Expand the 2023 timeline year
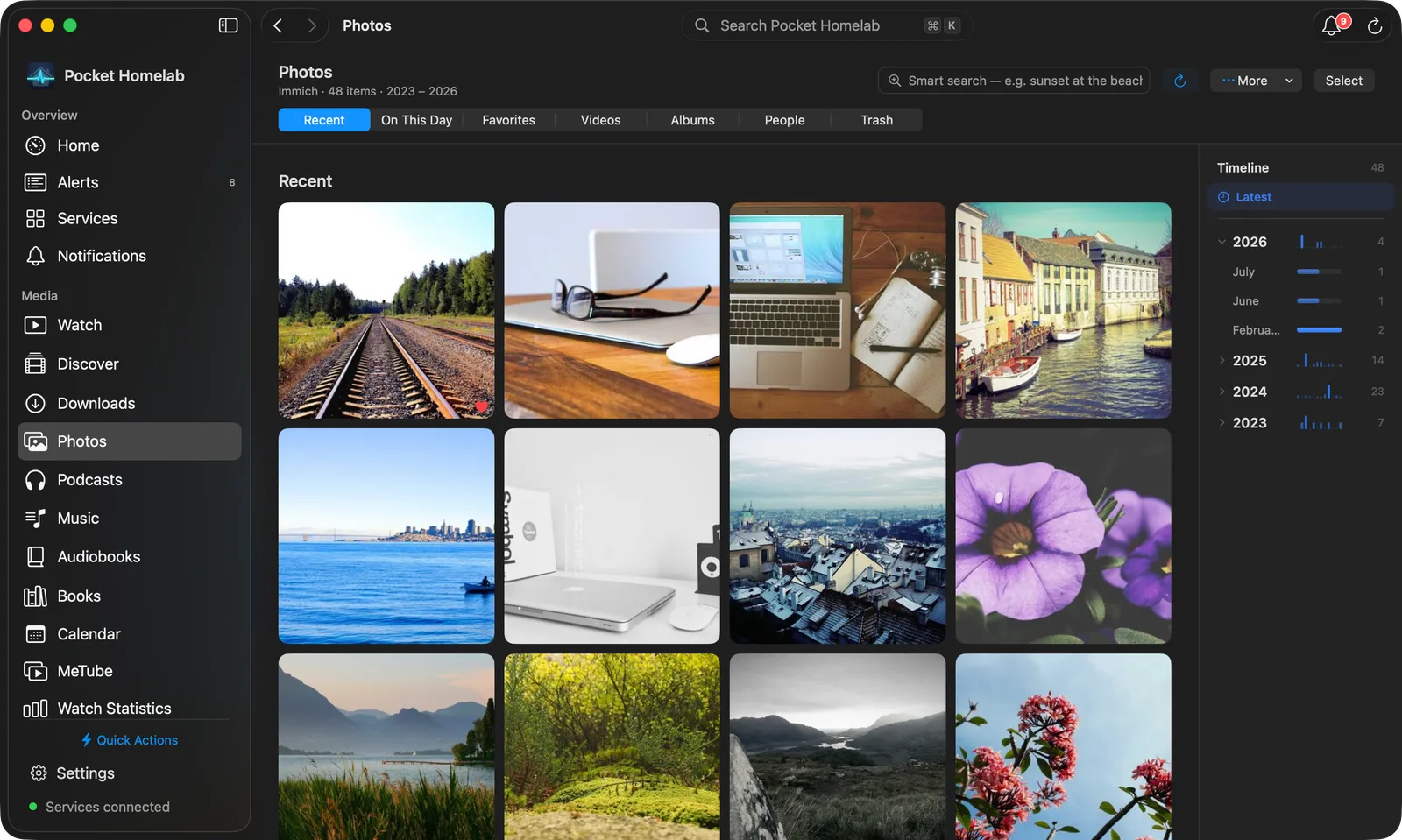Viewport: 1402px width, 840px height. tap(1221, 422)
